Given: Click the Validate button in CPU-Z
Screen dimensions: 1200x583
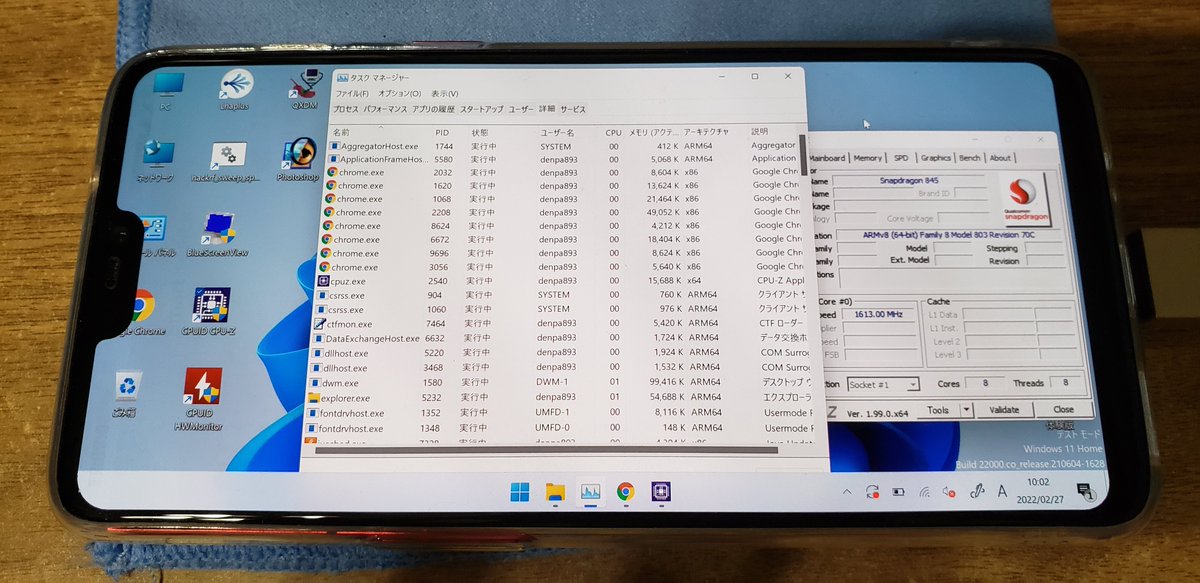Looking at the screenshot, I should click(x=1004, y=409).
